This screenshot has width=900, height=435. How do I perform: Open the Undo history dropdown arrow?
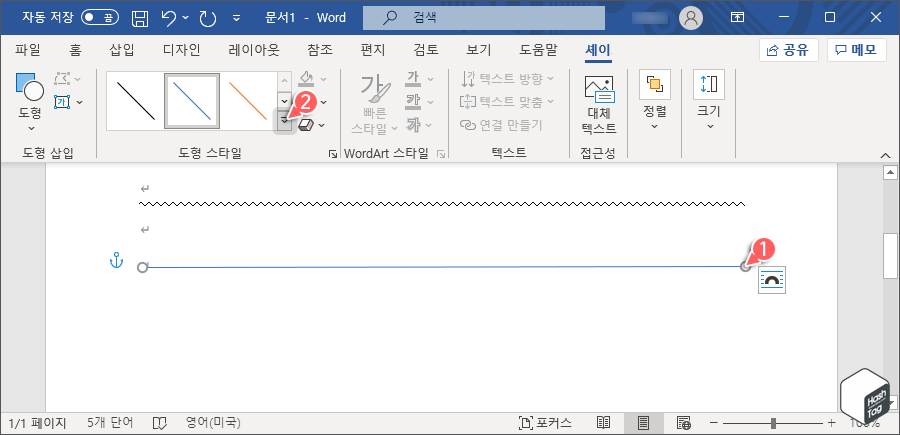185,18
